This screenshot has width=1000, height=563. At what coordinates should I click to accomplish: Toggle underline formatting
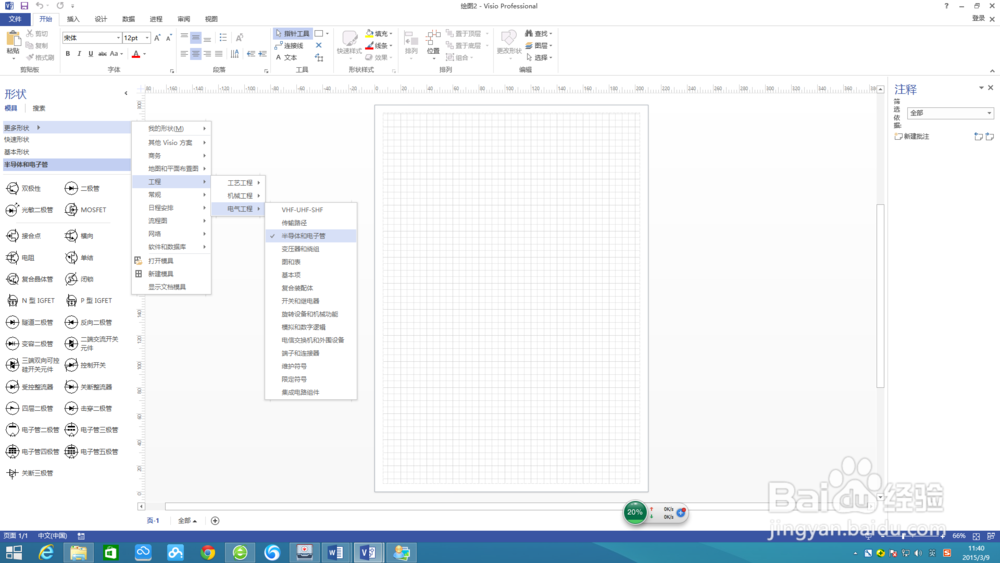[x=91, y=54]
